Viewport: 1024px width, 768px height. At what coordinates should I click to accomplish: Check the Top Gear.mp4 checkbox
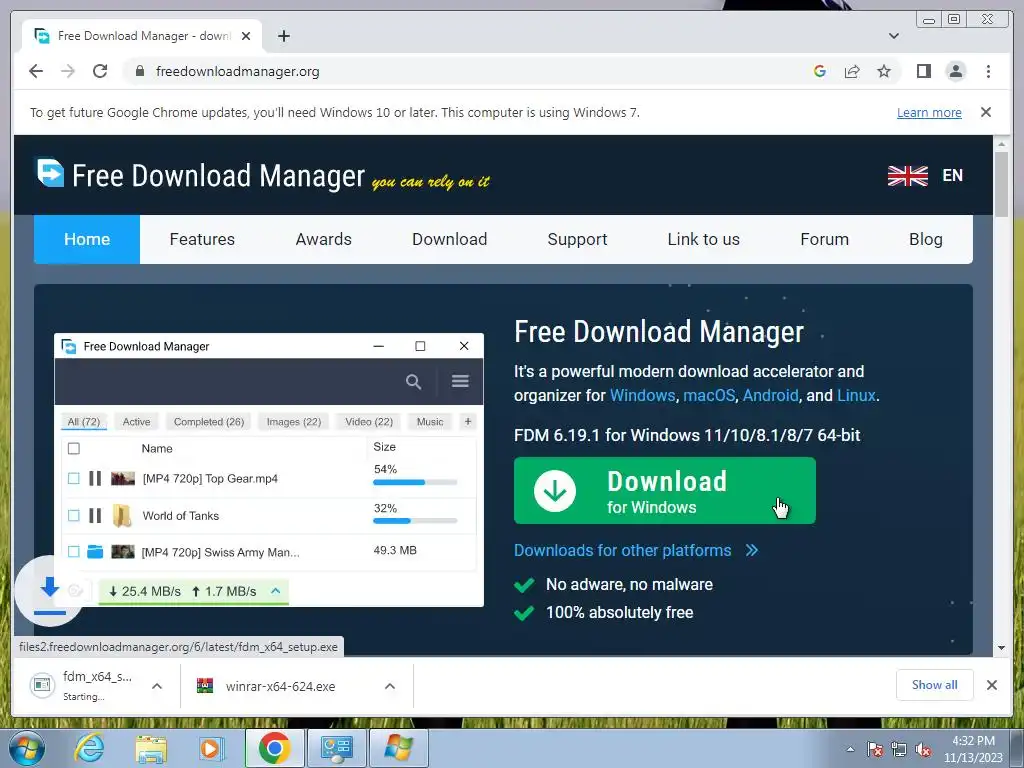tap(74, 479)
